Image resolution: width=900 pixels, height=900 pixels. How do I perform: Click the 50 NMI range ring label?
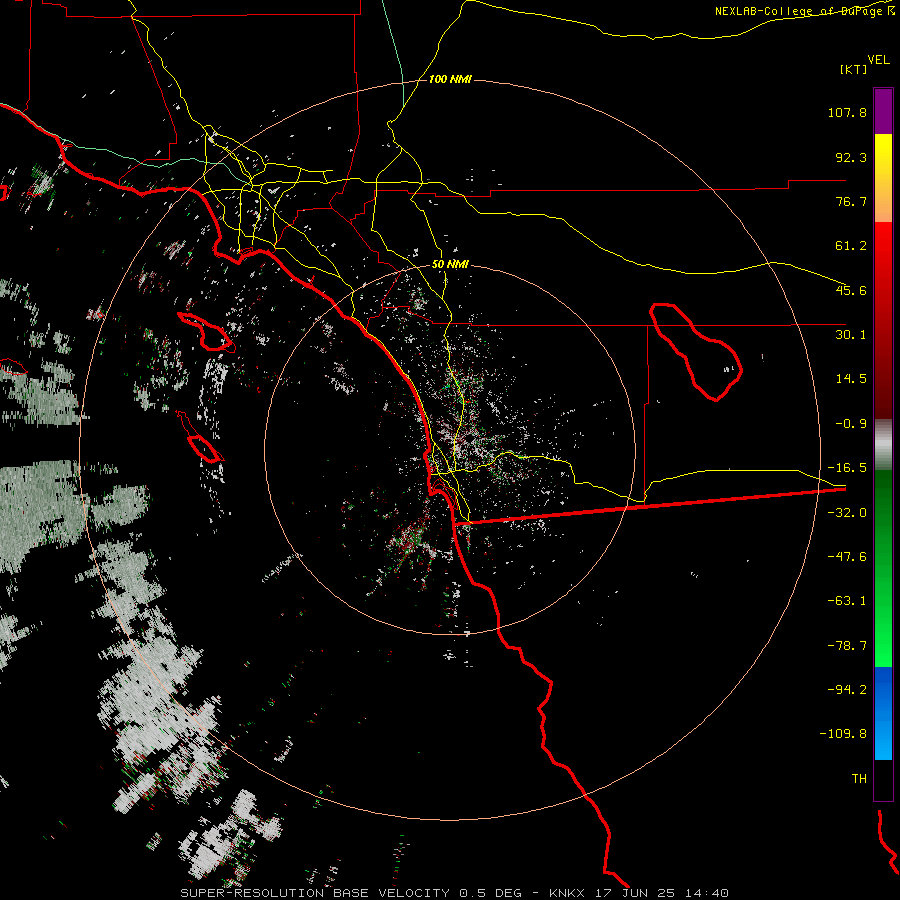point(450,265)
